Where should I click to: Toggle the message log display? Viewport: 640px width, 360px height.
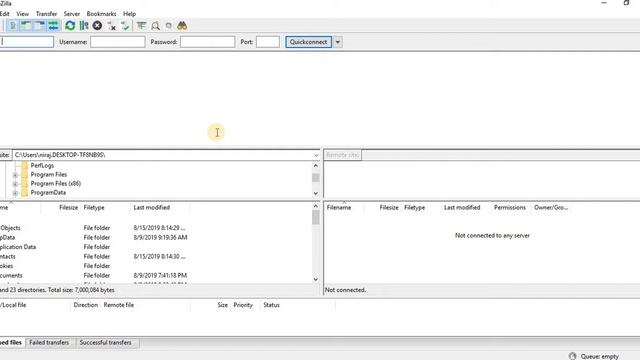(x=13, y=26)
